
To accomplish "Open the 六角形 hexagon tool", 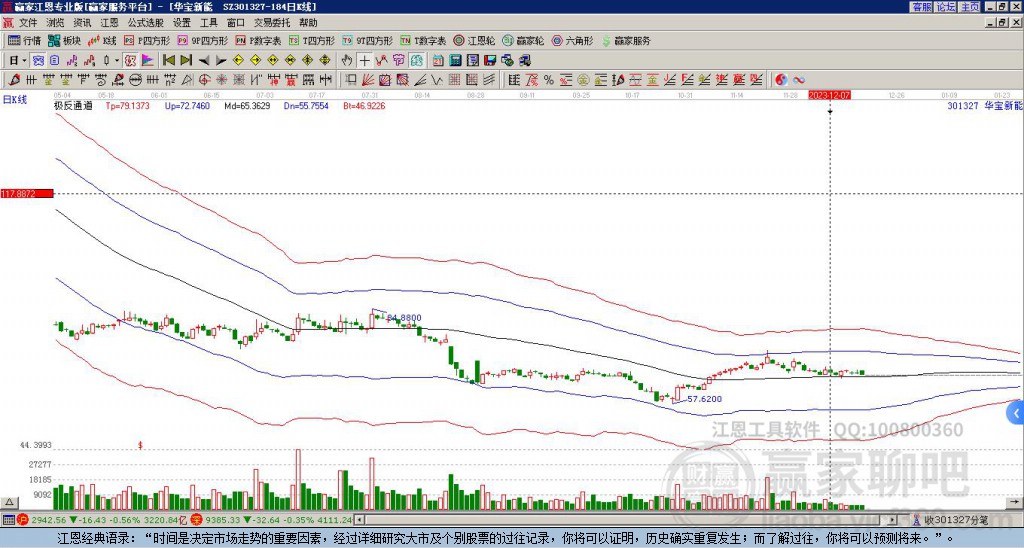I will point(572,40).
